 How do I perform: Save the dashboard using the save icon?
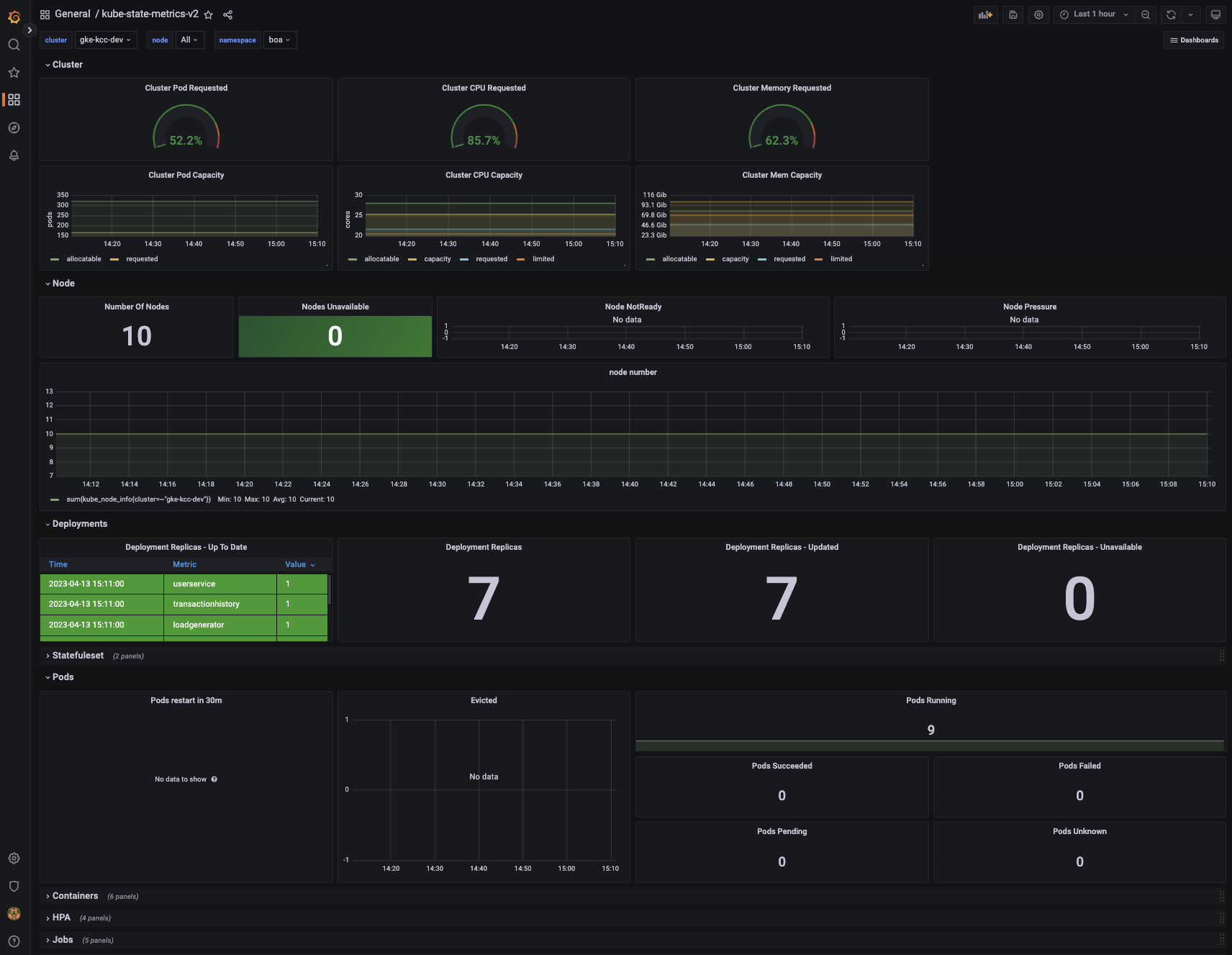coord(1013,14)
